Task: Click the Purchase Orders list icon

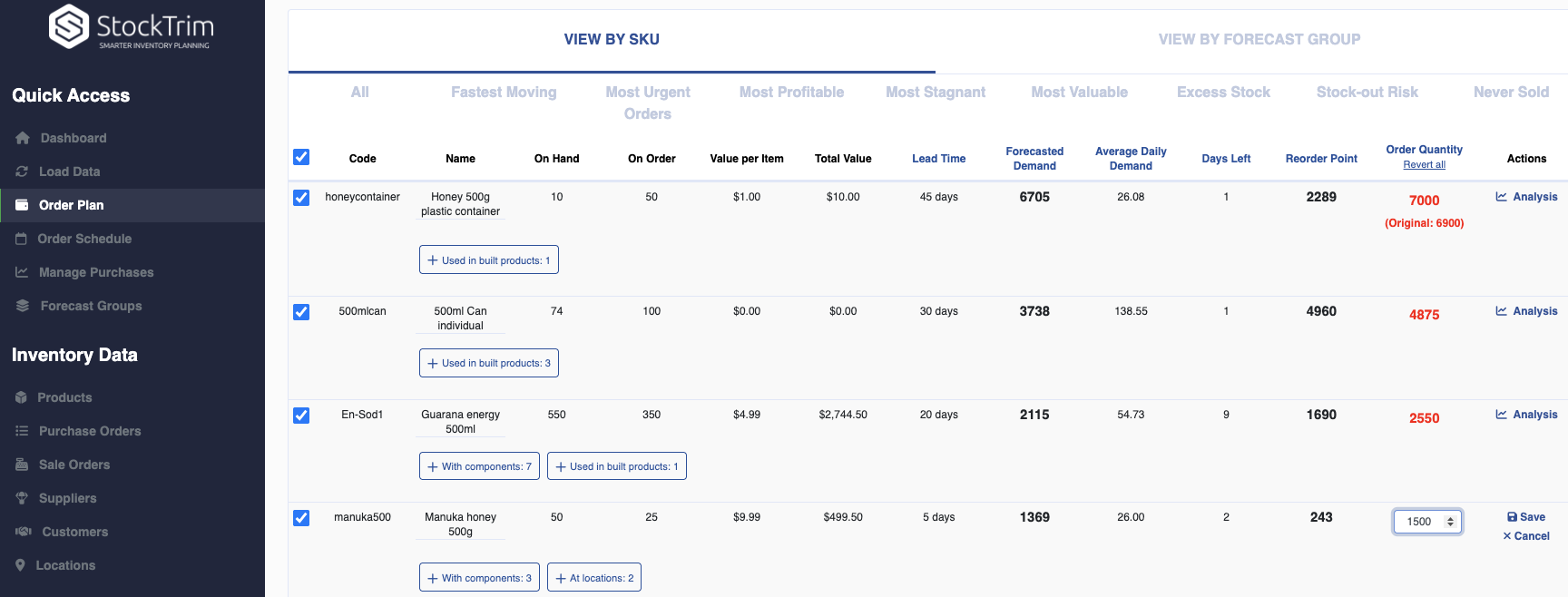Action: [x=22, y=431]
